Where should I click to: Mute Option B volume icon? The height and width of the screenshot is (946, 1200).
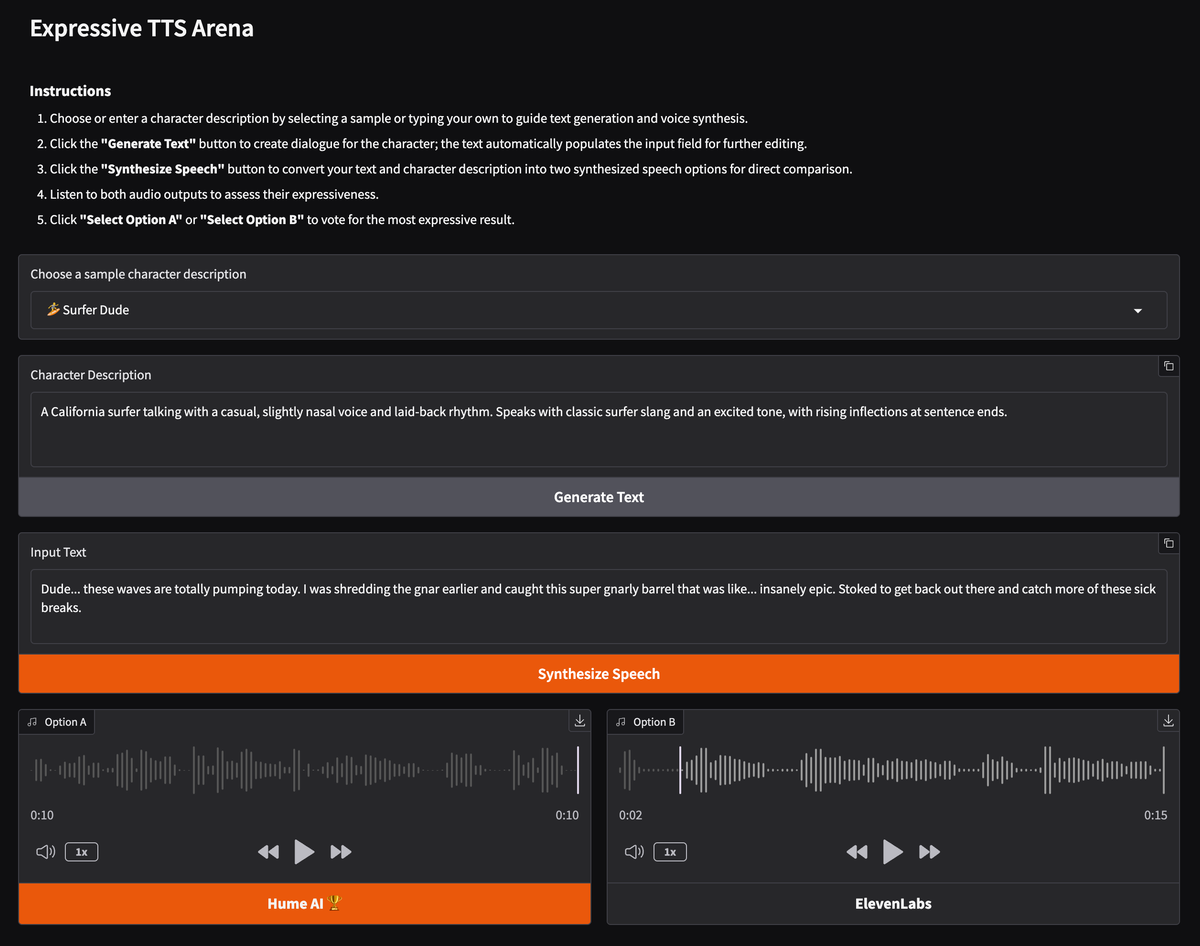[633, 852]
